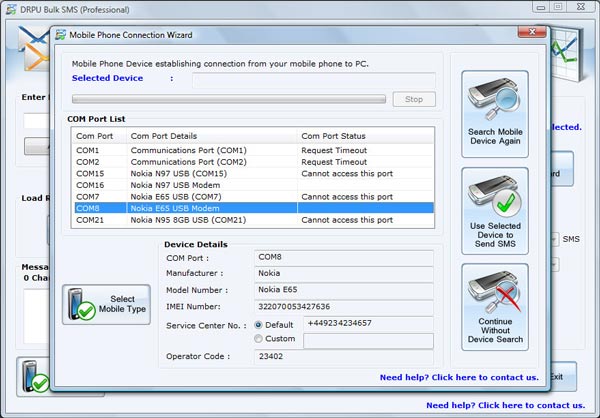
Task: Open the wizard's need help contact link
Action: [x=459, y=378]
